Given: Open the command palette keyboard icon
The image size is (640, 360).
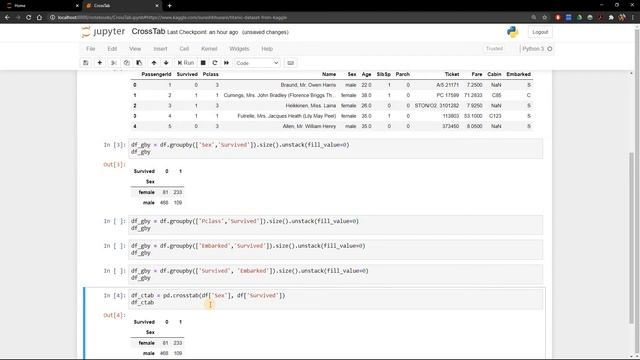Looking at the screenshot, I should (291, 63).
